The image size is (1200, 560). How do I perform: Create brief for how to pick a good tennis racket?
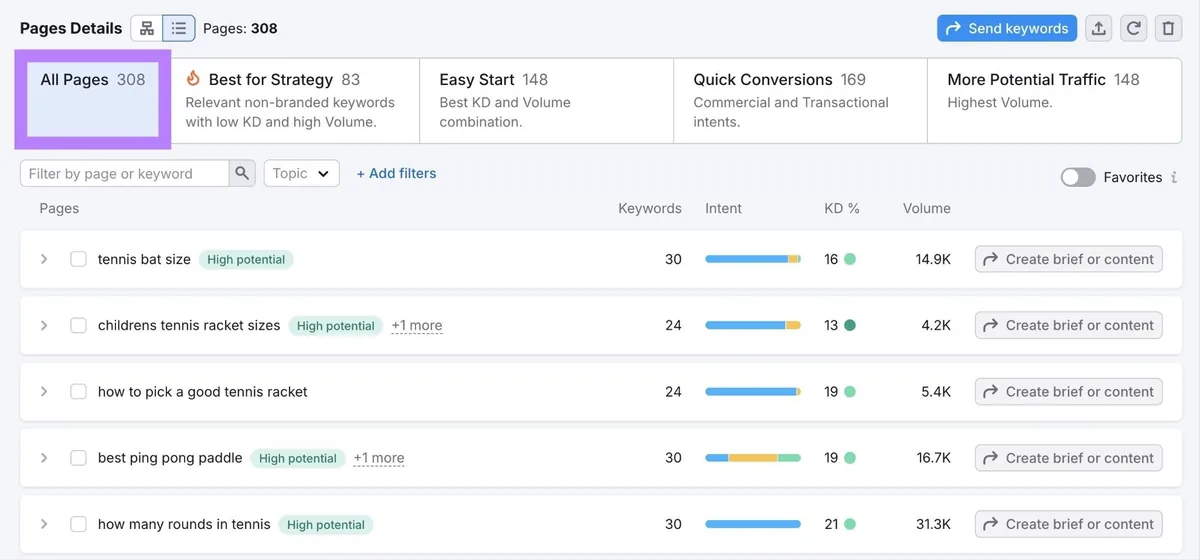(1069, 392)
